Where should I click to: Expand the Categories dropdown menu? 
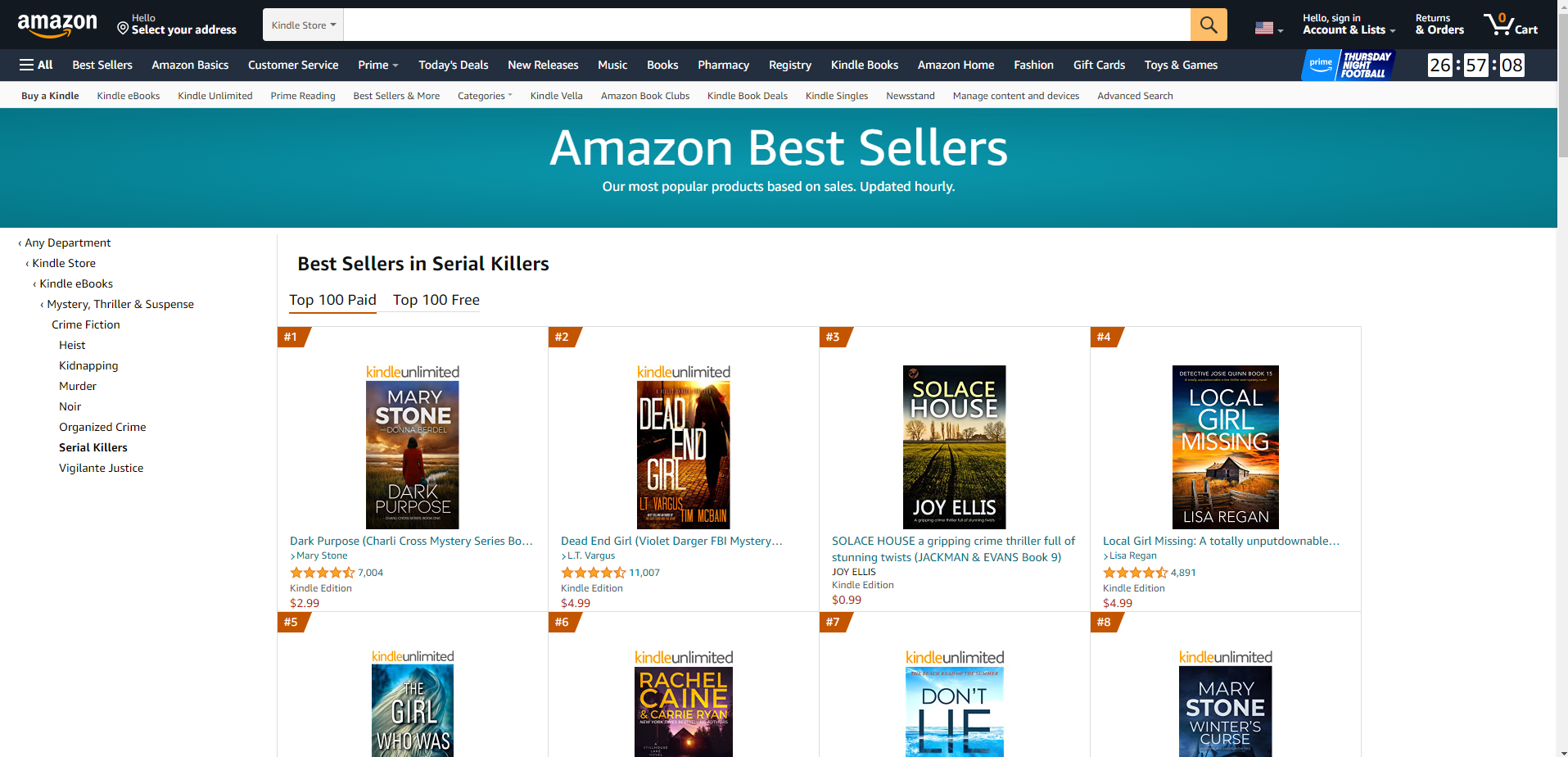485,96
